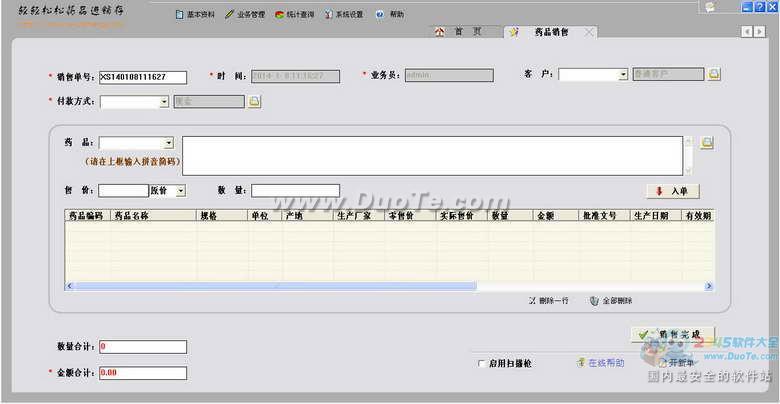Open customer lookup icon next to 客户

click(714, 74)
